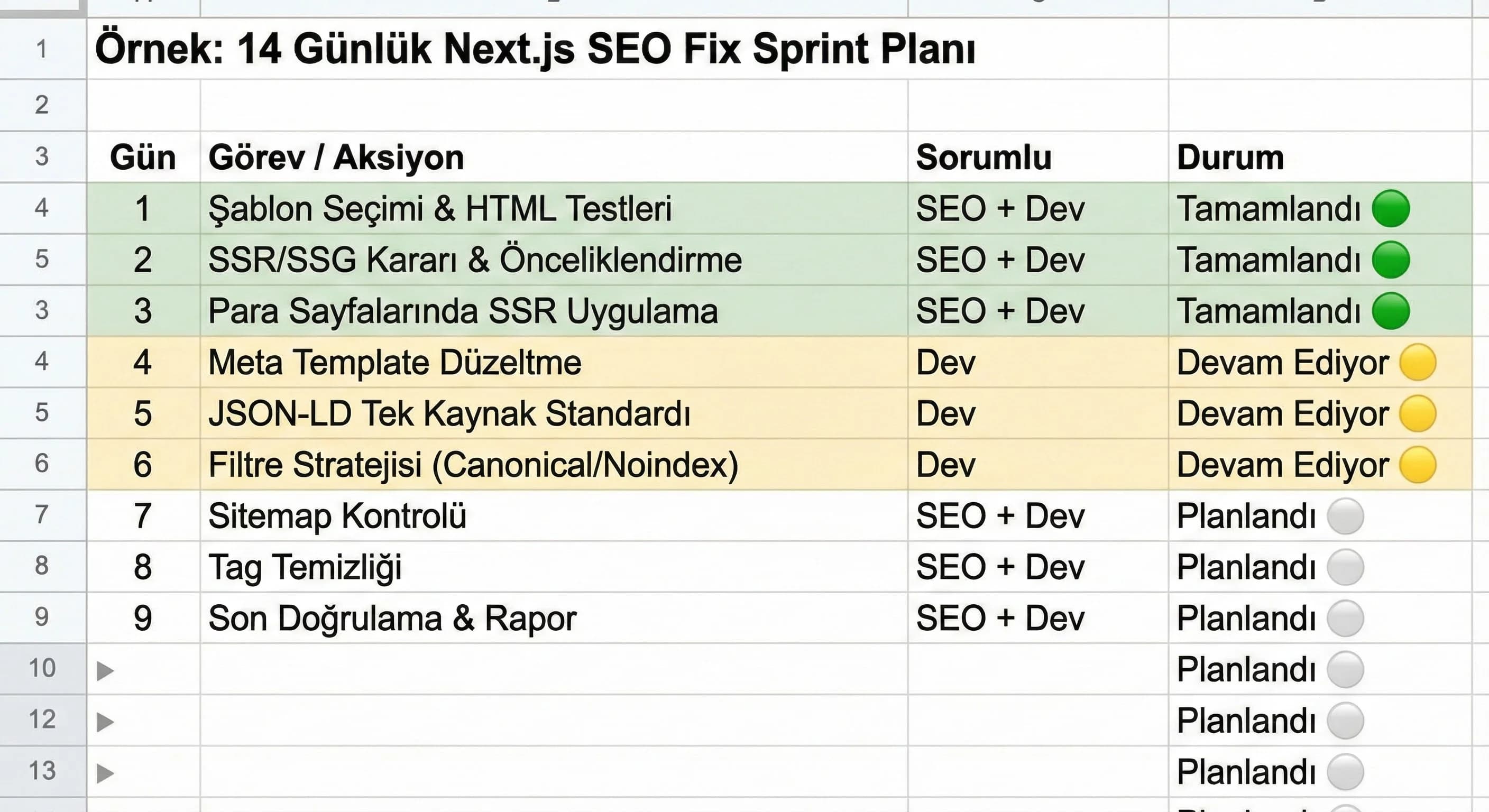This screenshot has height=812, width=1489.
Task: Expand the triangle in row 10
Action: tap(105, 670)
